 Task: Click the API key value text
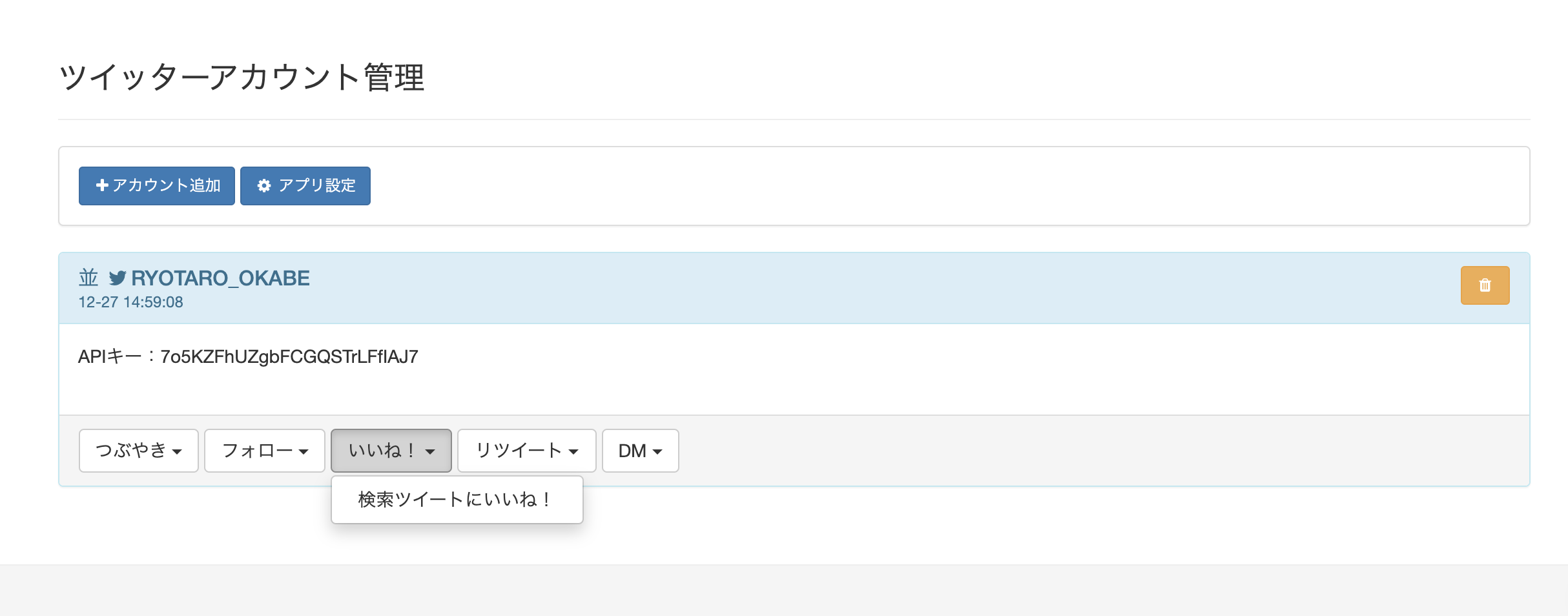(289, 356)
